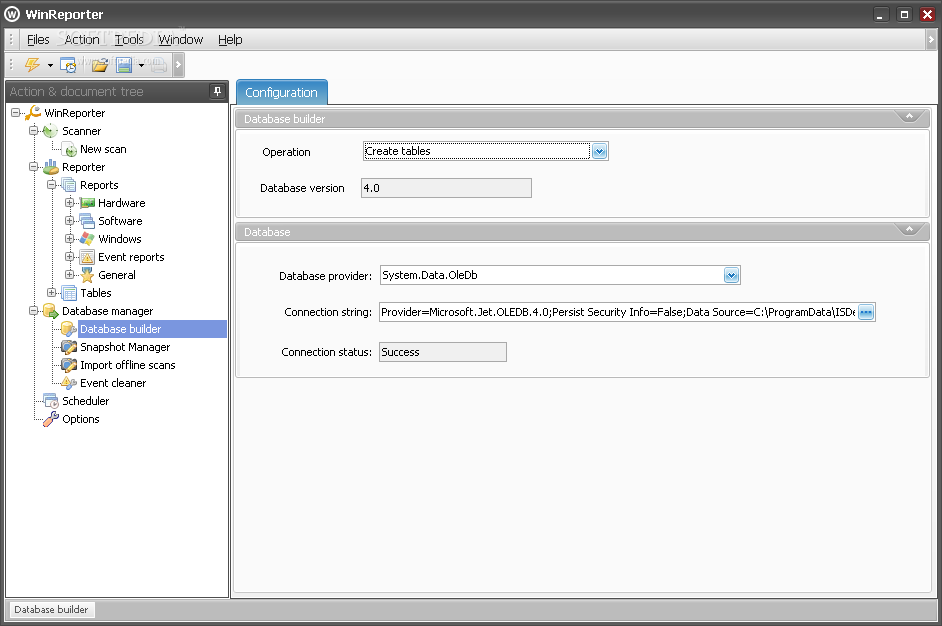The height and width of the screenshot is (626, 942).
Task: Click the WinReporter wrench root icon
Action: pos(33,112)
